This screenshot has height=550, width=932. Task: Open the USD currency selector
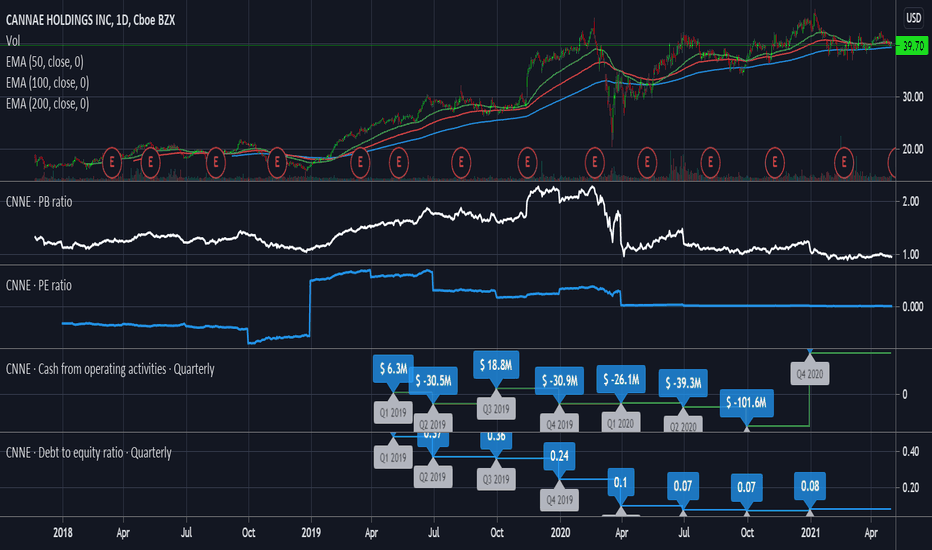[x=914, y=18]
